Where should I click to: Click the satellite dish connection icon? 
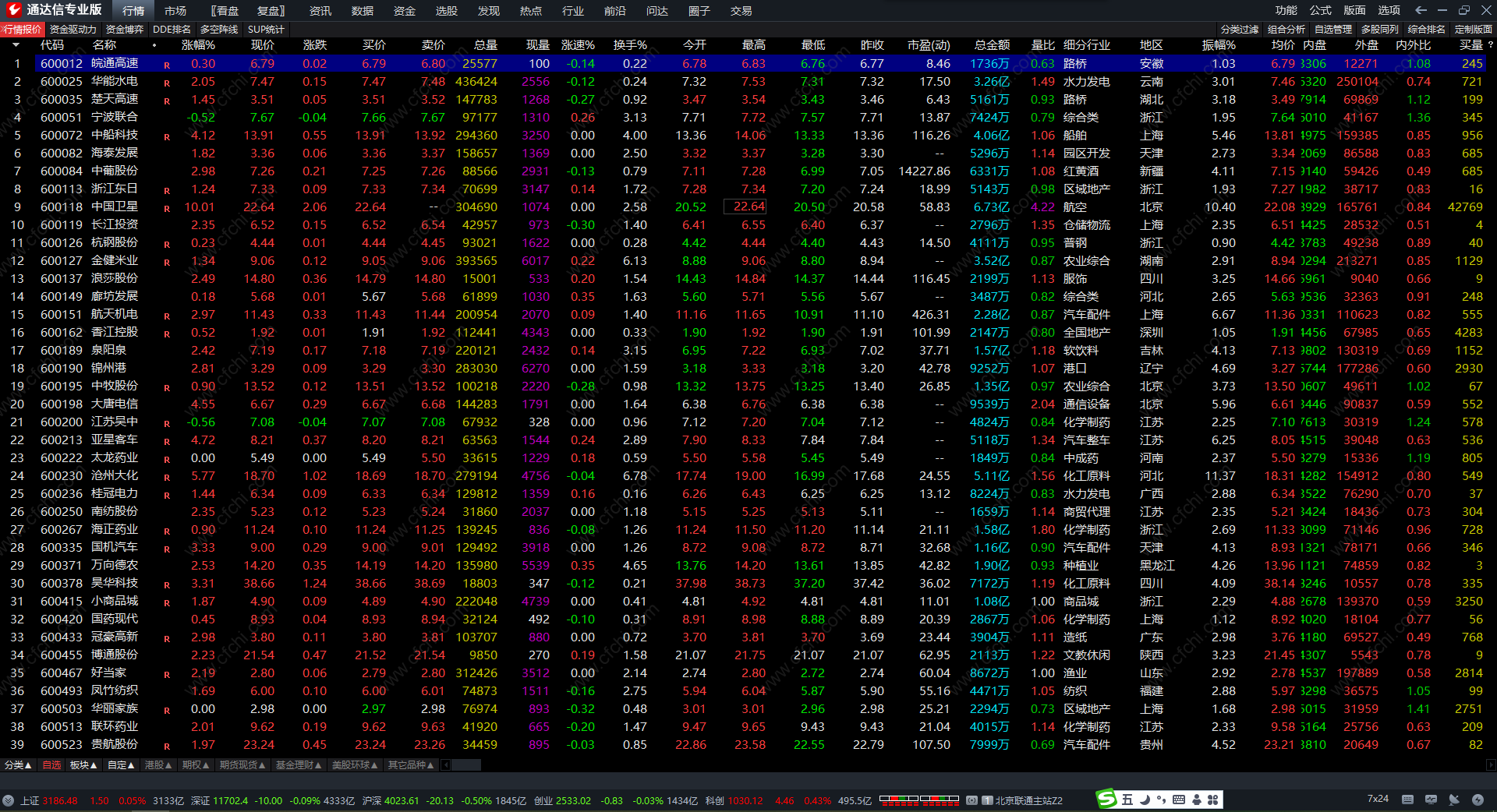1454,800
